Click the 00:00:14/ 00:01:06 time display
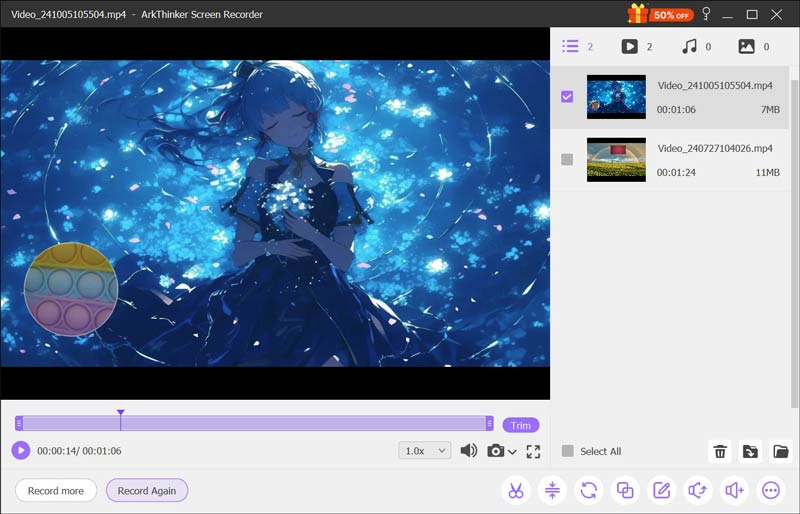This screenshot has height=514, width=800. [79, 451]
